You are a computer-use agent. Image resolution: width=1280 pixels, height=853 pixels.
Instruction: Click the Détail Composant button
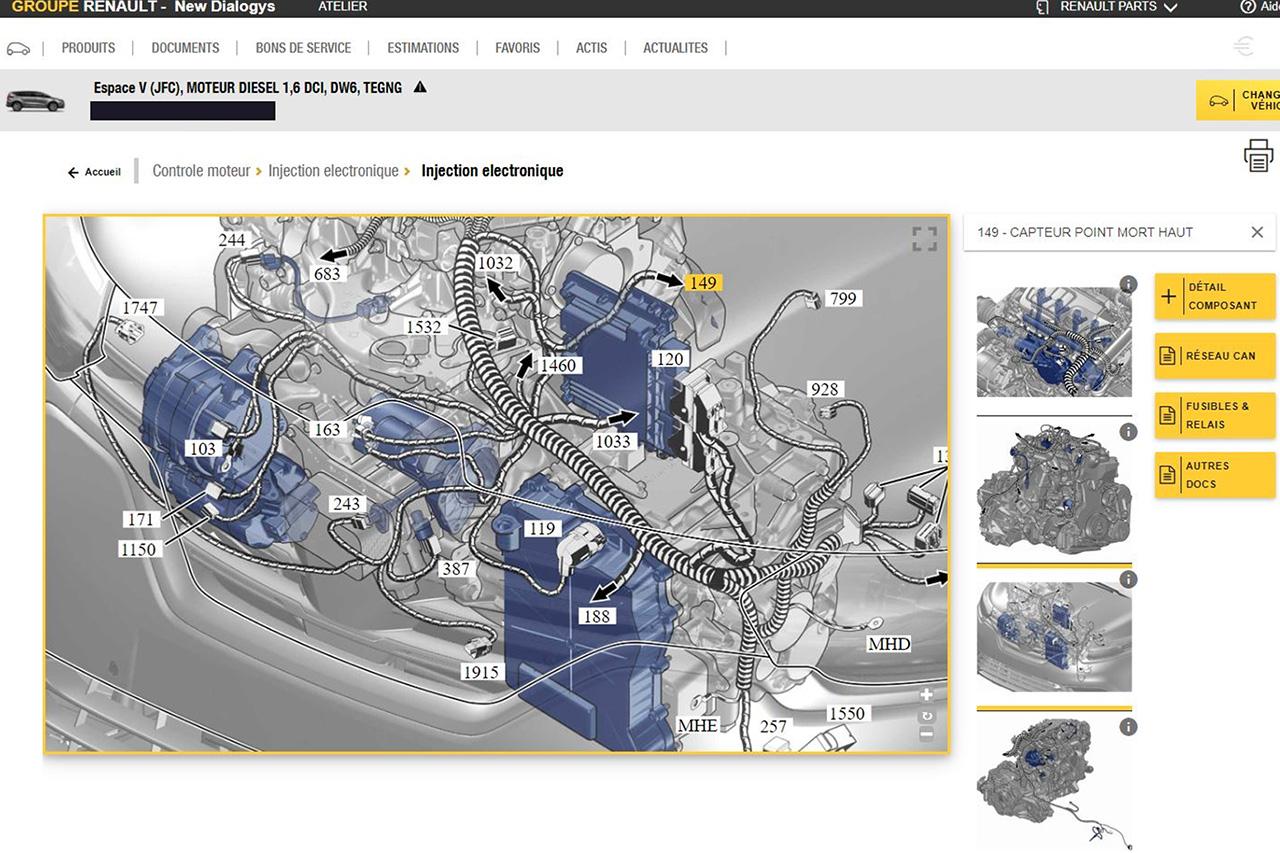tap(1215, 296)
